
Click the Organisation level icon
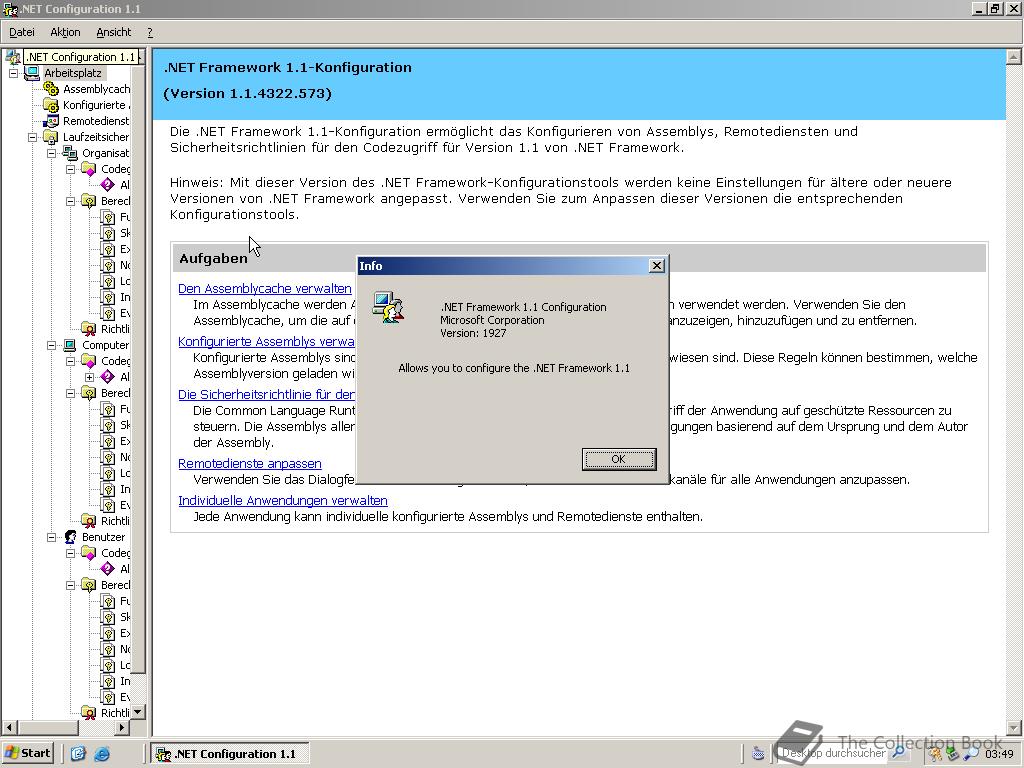70,153
